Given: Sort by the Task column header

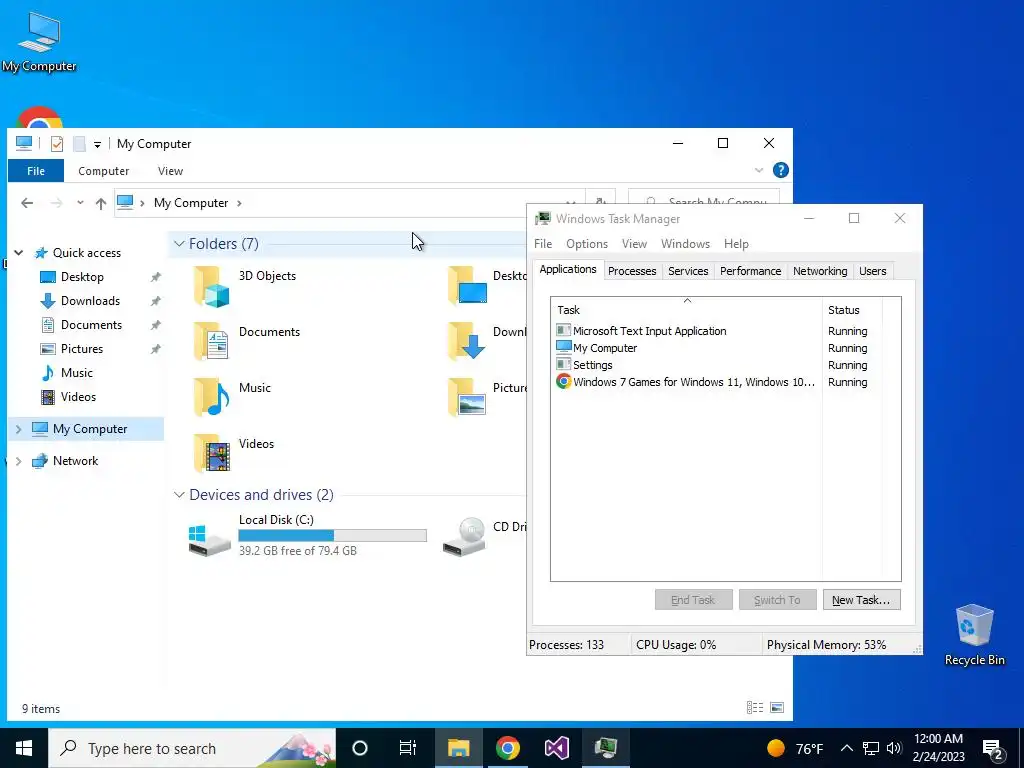Looking at the screenshot, I should point(686,310).
